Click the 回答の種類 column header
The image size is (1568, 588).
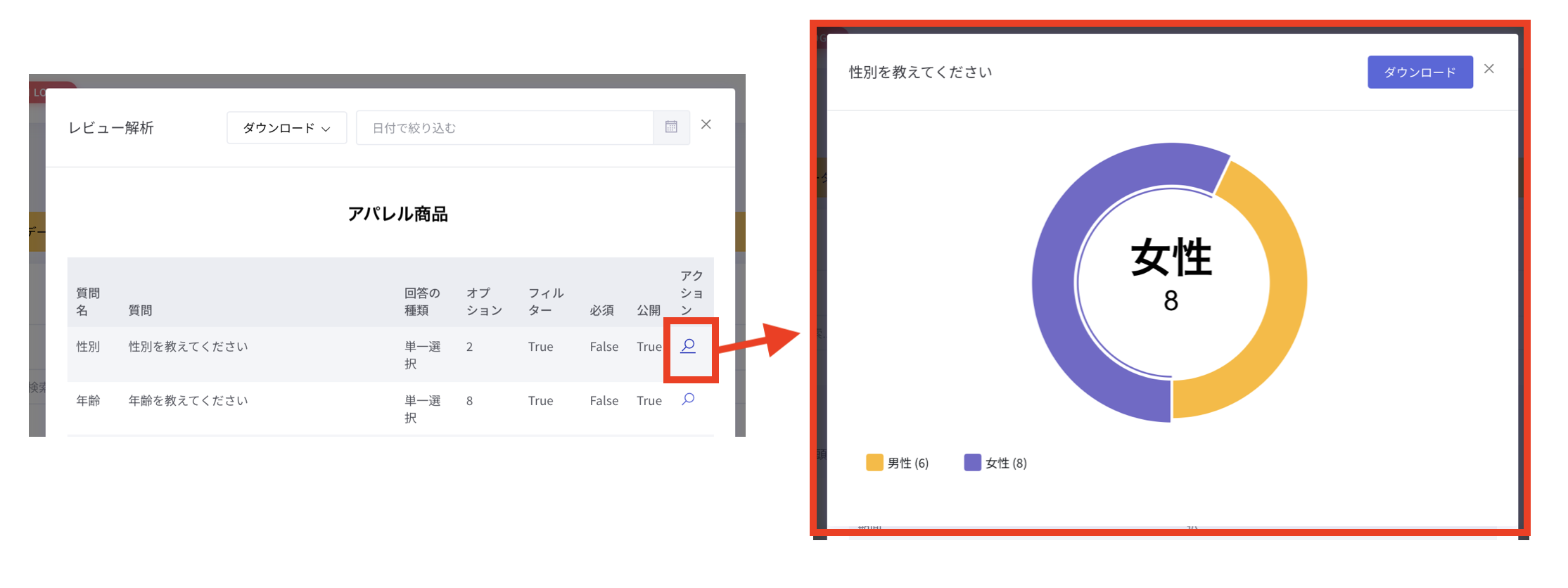422,302
